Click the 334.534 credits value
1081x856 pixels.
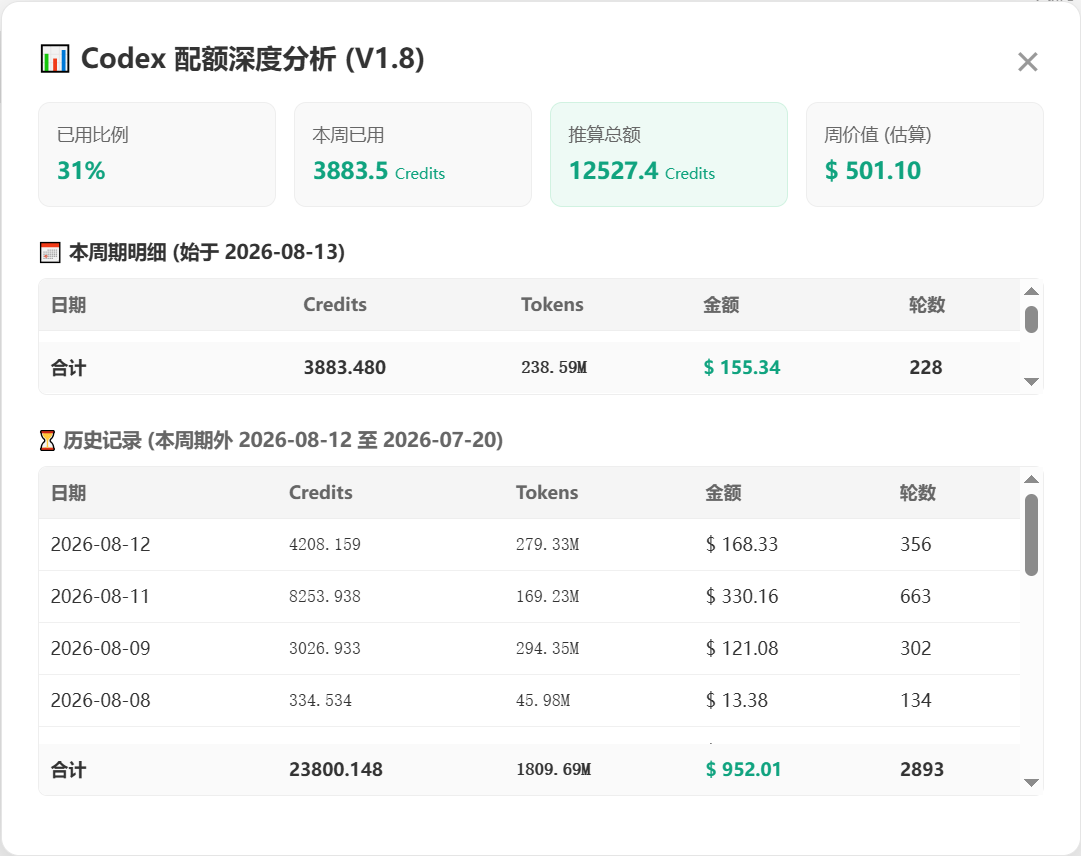[x=321, y=700]
